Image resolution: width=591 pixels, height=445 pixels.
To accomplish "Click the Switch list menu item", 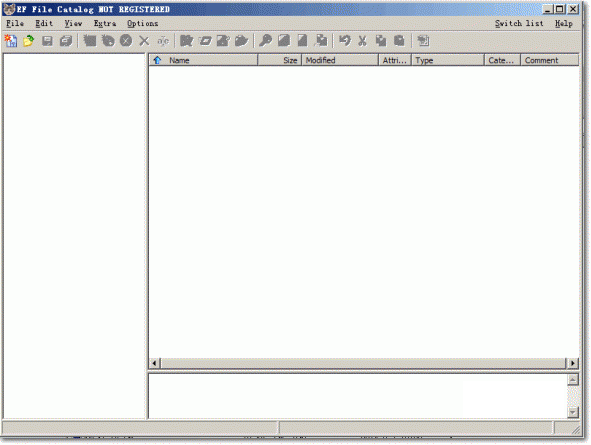I will (x=519, y=23).
